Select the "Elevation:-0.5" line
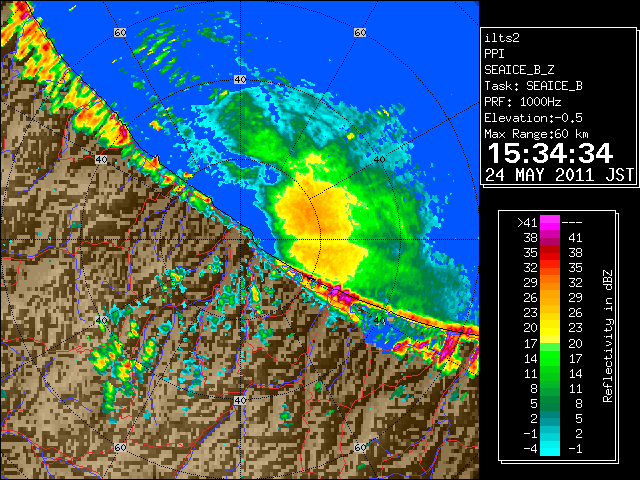Image resolution: width=640 pixels, height=480 pixels. pyautogui.click(x=533, y=118)
